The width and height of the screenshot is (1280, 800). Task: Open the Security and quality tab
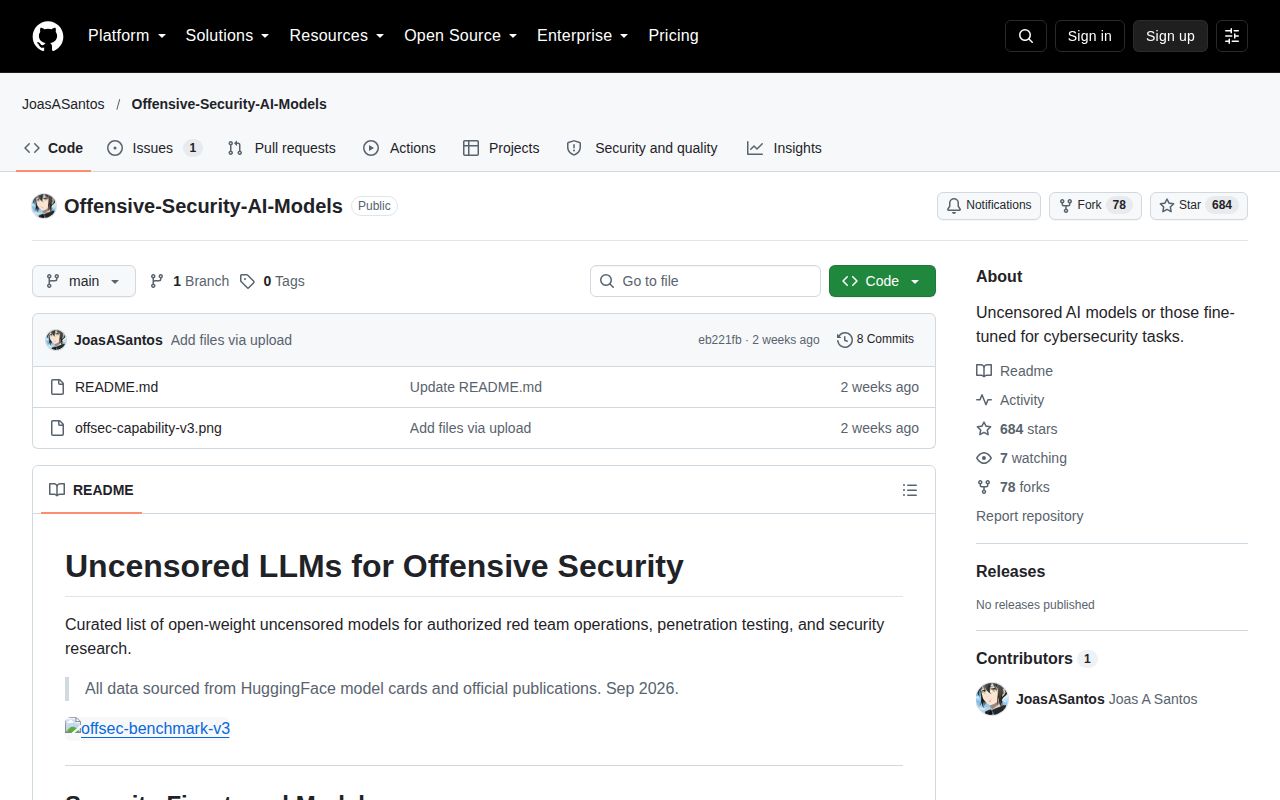[642, 148]
